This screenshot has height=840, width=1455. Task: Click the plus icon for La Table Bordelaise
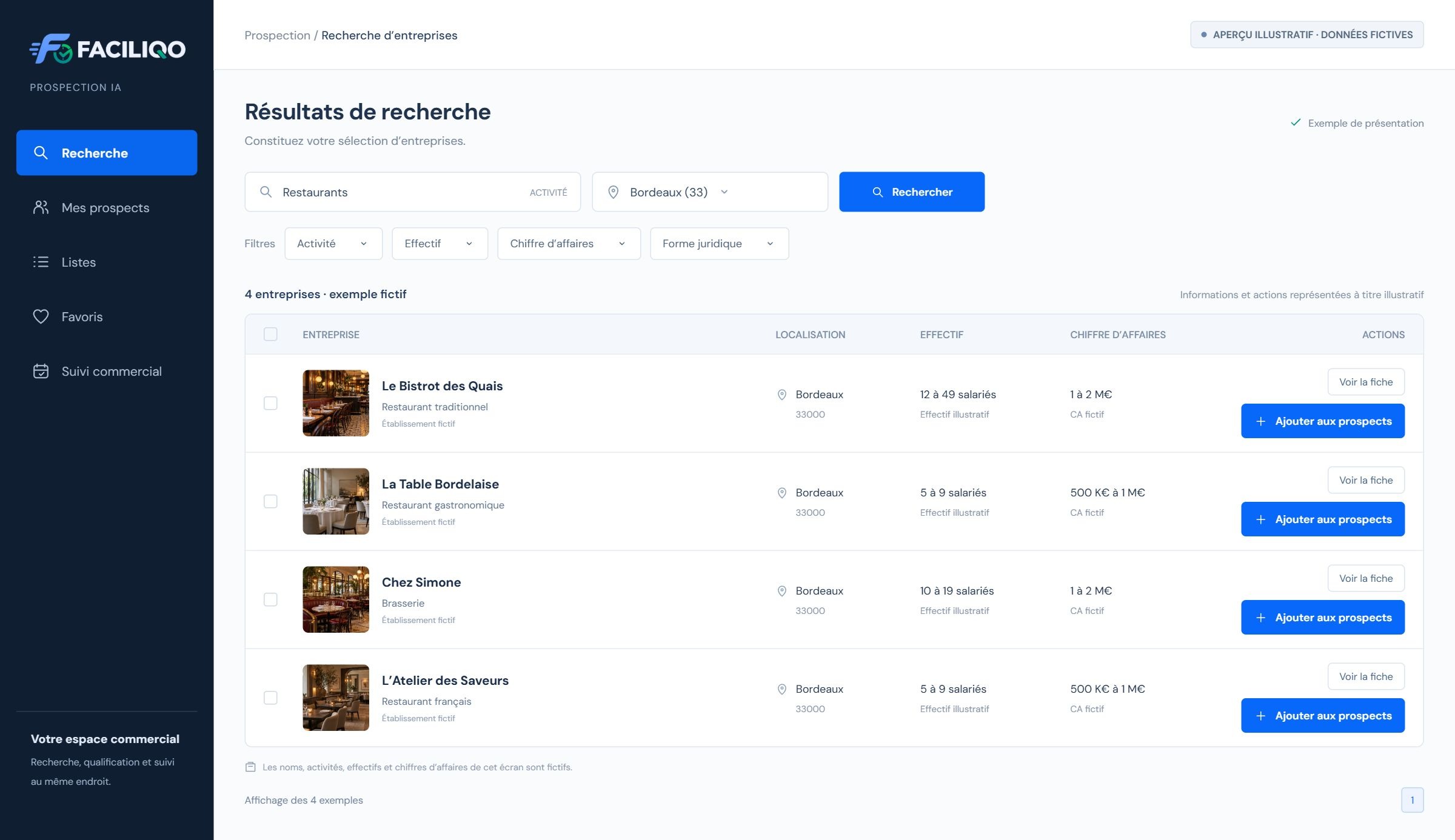coord(1260,519)
